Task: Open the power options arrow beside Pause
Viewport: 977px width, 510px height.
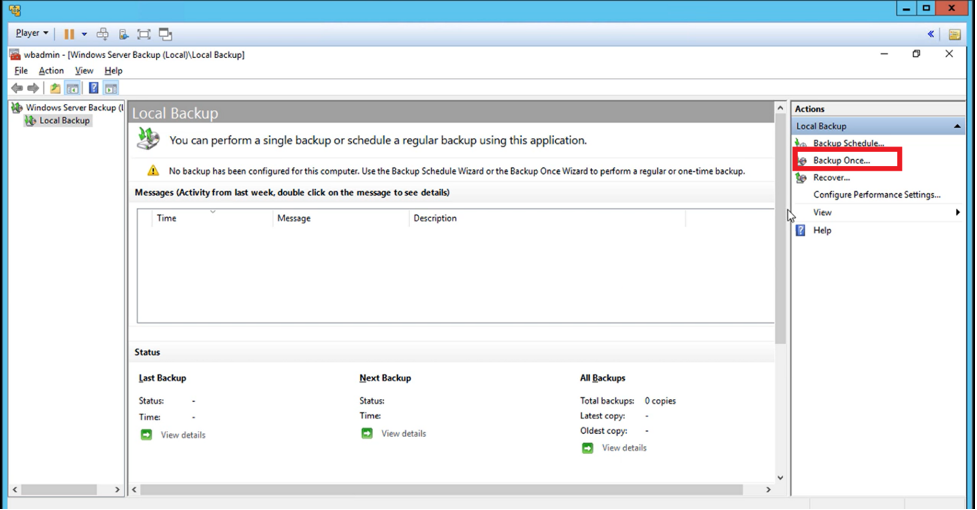Action: 84,33
